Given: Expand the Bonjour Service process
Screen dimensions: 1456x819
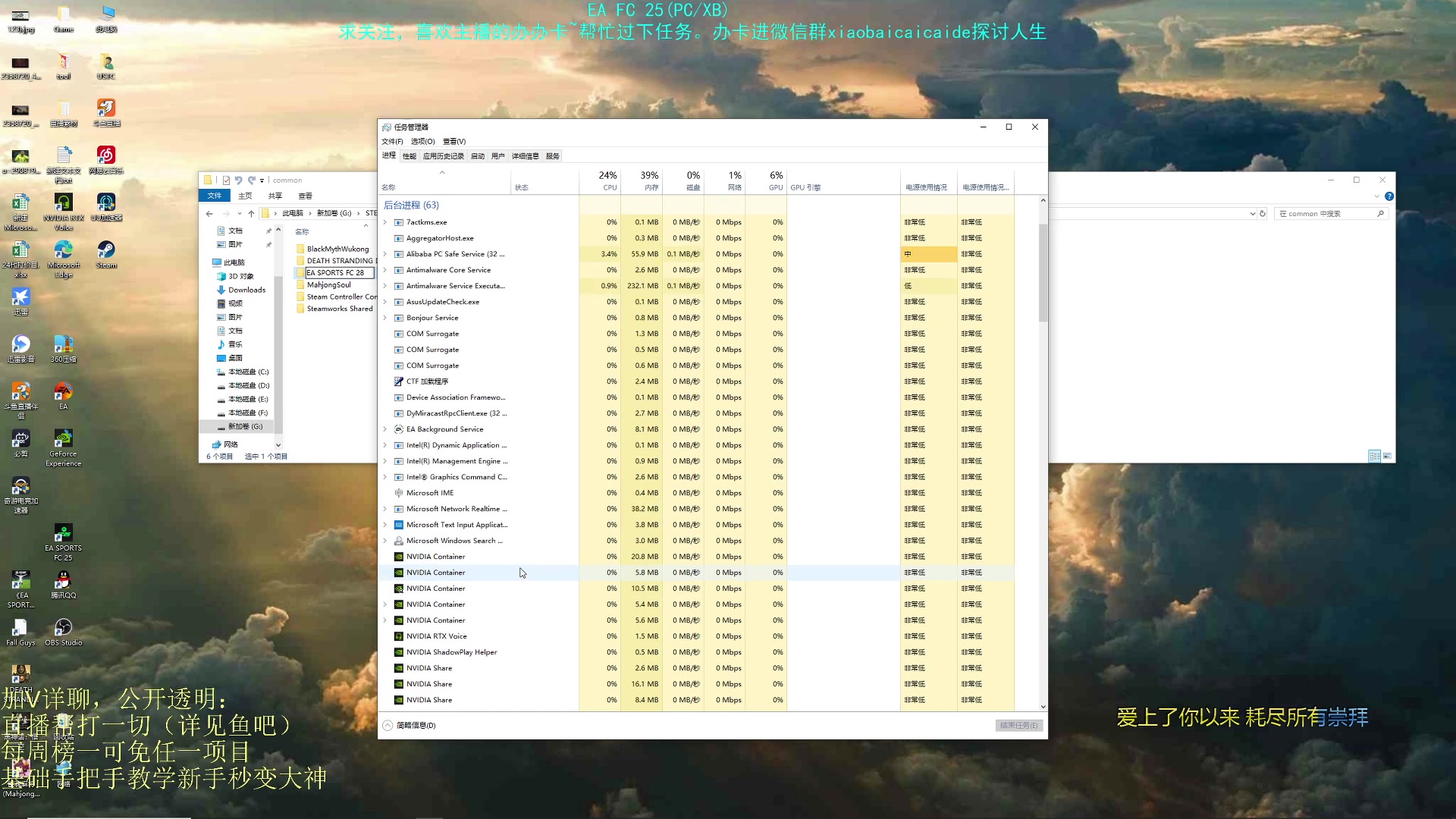Looking at the screenshot, I should click(x=385, y=318).
